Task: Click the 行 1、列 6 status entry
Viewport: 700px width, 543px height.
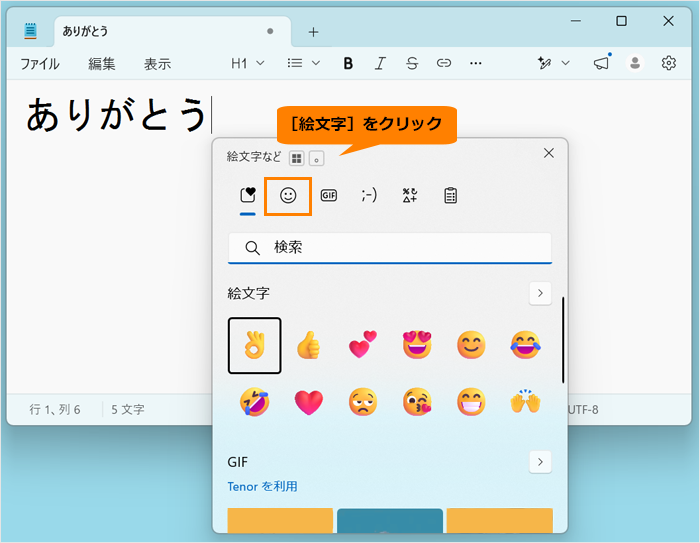Action: 55,409
